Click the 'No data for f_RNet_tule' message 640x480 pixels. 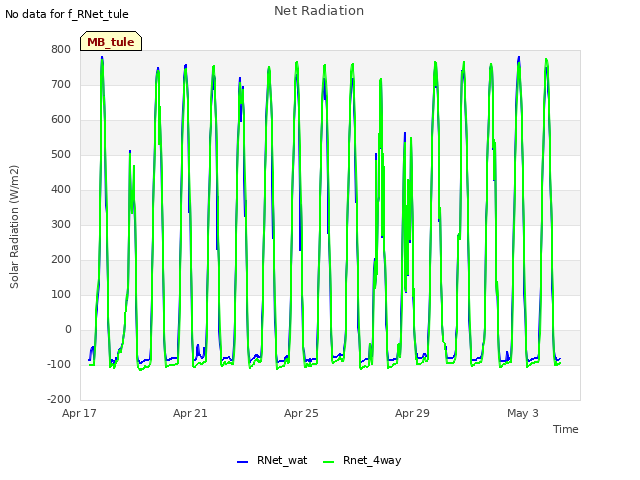67,14
